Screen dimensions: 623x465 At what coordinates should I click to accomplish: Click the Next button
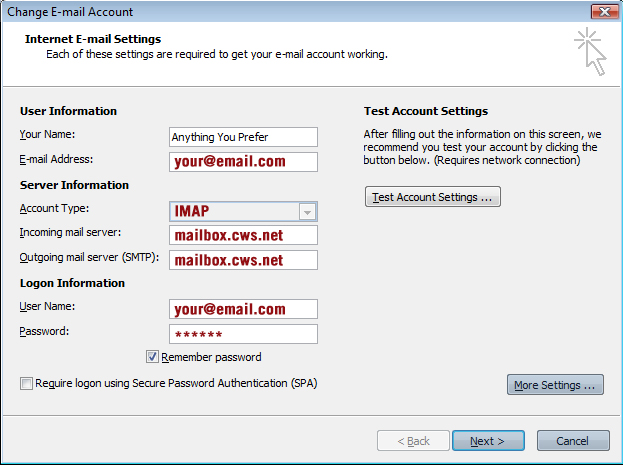[x=487, y=441]
